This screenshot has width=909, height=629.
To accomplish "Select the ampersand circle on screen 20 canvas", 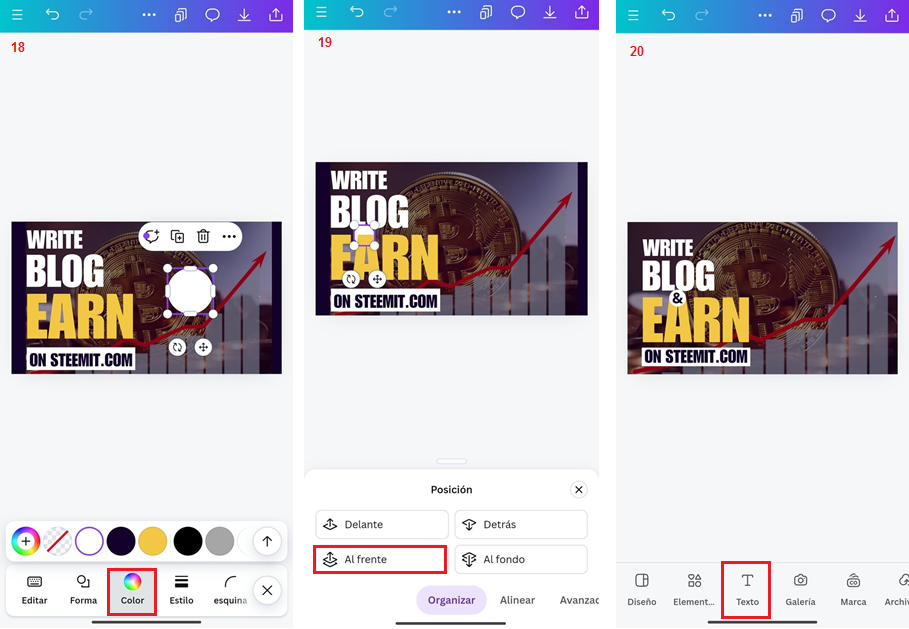I will click(x=677, y=299).
